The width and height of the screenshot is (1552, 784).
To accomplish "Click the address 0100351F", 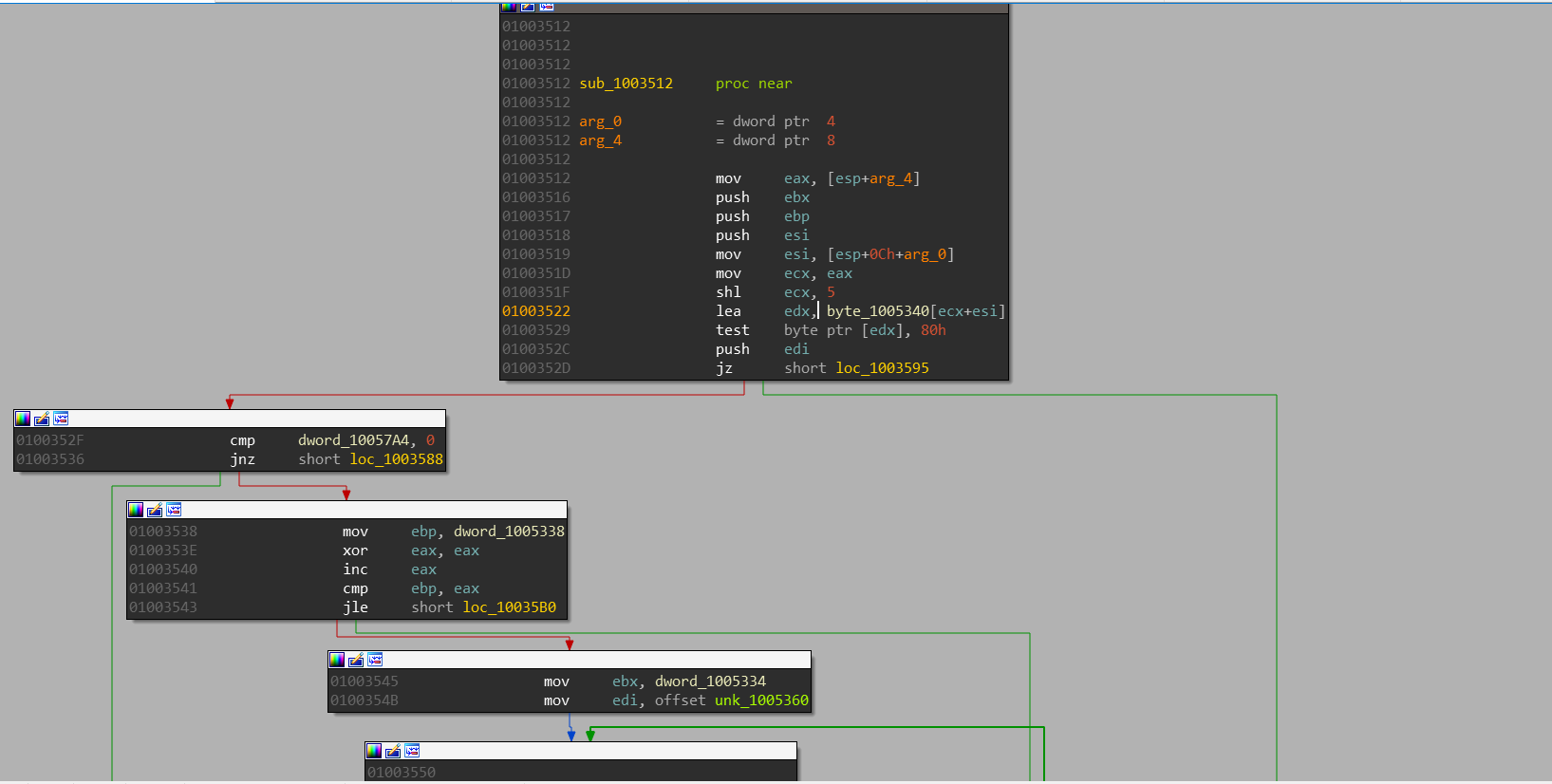I will [536, 292].
